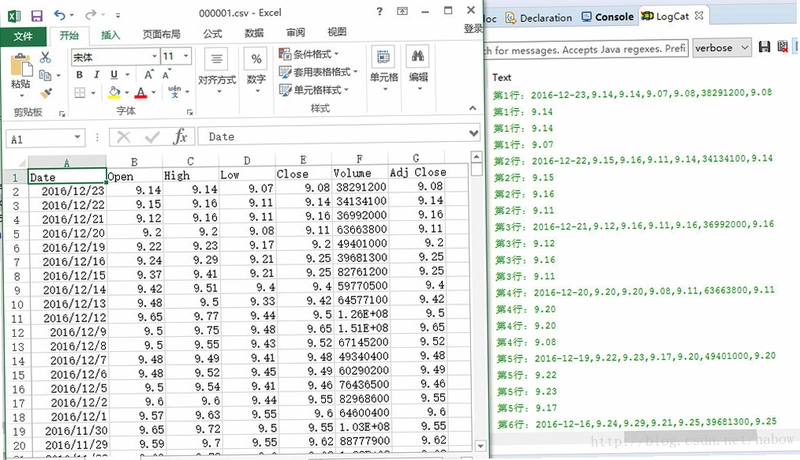The width and height of the screenshot is (800, 460).
Task: Click the LogCat message filter field
Action: click(x=586, y=49)
